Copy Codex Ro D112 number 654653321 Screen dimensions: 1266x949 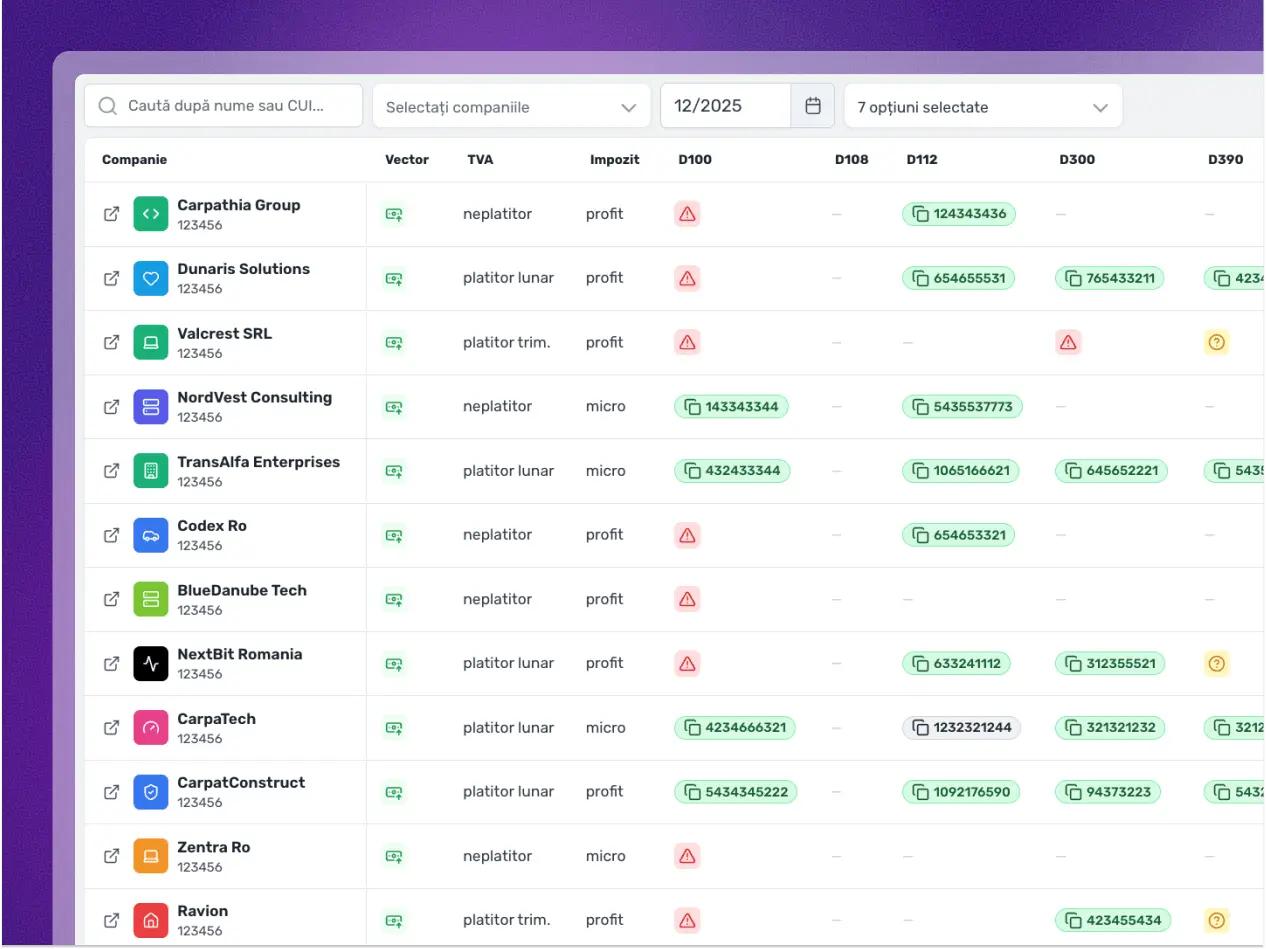click(958, 535)
